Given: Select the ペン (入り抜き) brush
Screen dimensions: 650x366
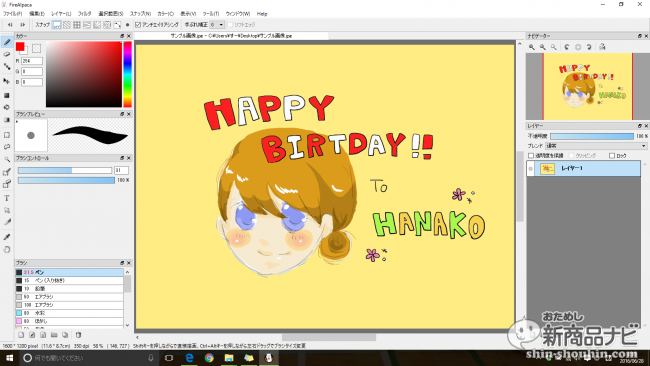Looking at the screenshot, I should 69,281.
